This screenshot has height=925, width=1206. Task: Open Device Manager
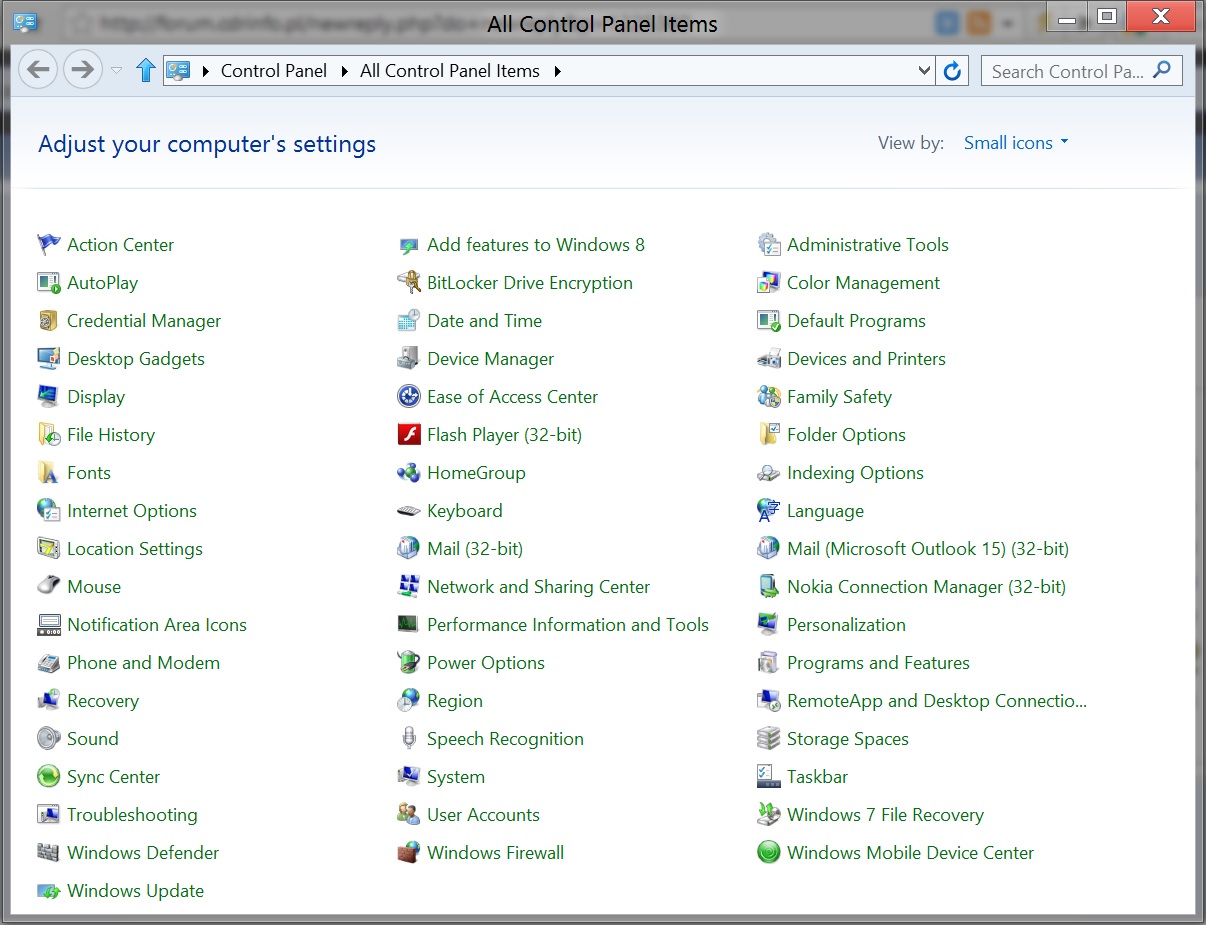click(x=490, y=358)
